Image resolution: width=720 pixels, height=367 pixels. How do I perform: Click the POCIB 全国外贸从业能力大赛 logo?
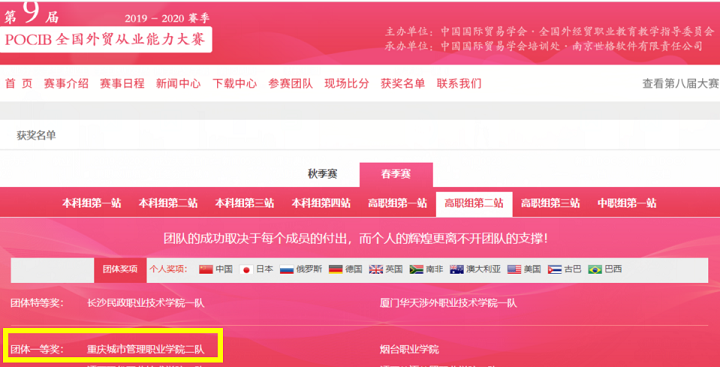tap(106, 40)
